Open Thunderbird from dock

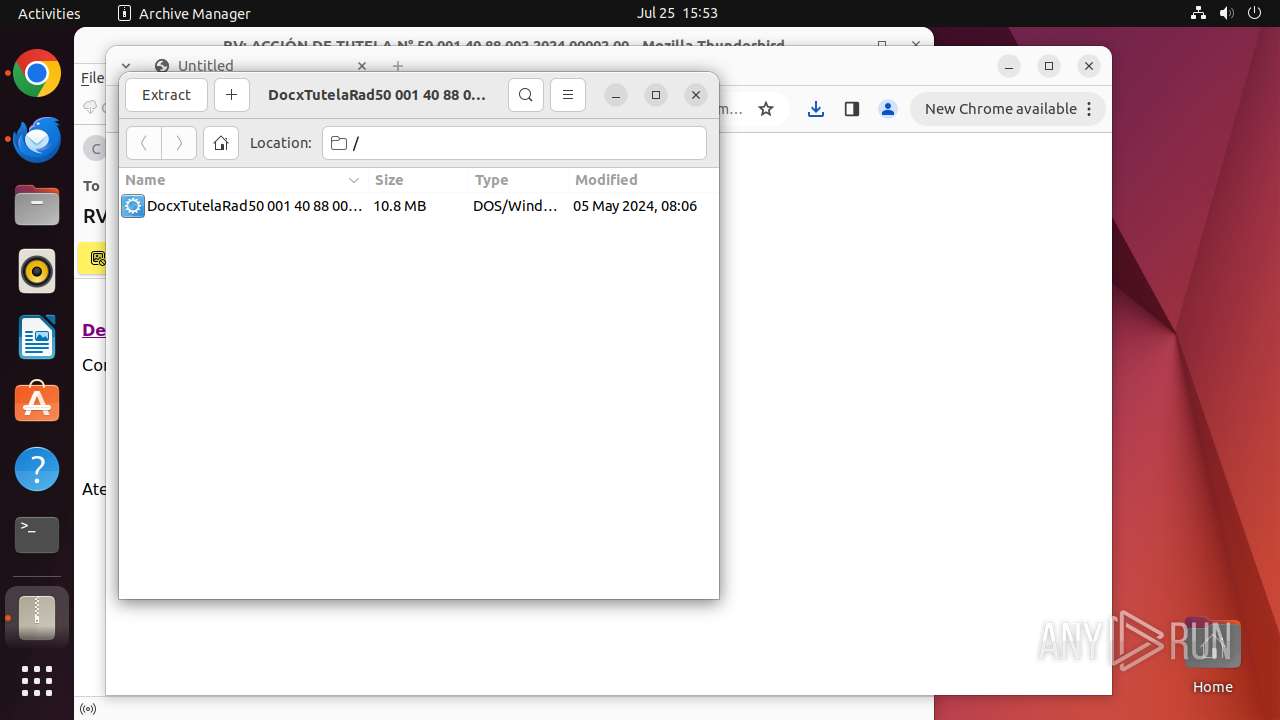pyautogui.click(x=37, y=140)
